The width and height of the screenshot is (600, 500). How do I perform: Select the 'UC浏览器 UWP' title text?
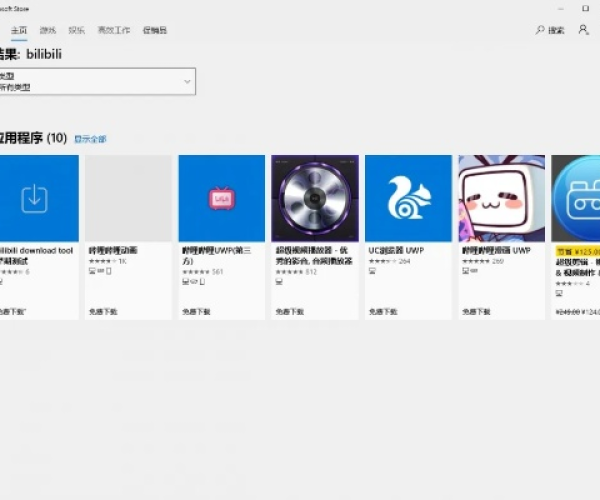(x=396, y=251)
